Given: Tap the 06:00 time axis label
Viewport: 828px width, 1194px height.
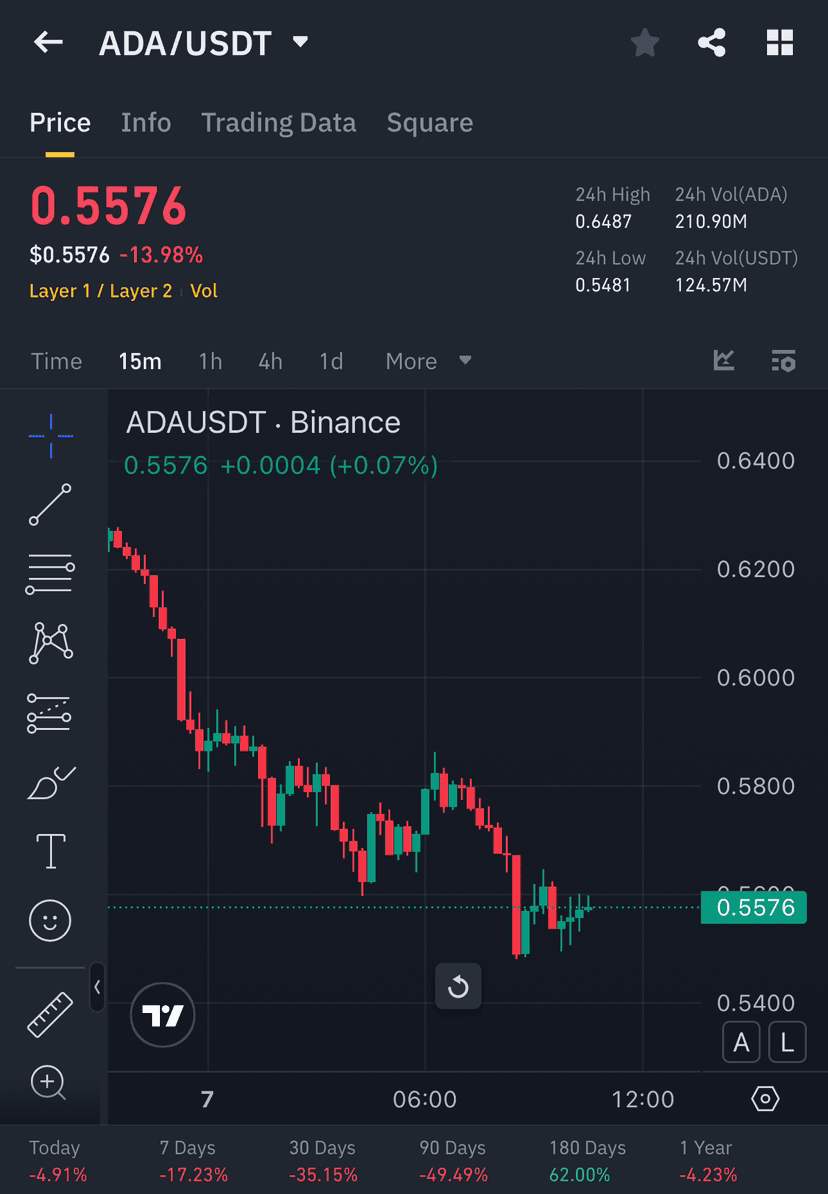Looking at the screenshot, I should click(x=424, y=1100).
